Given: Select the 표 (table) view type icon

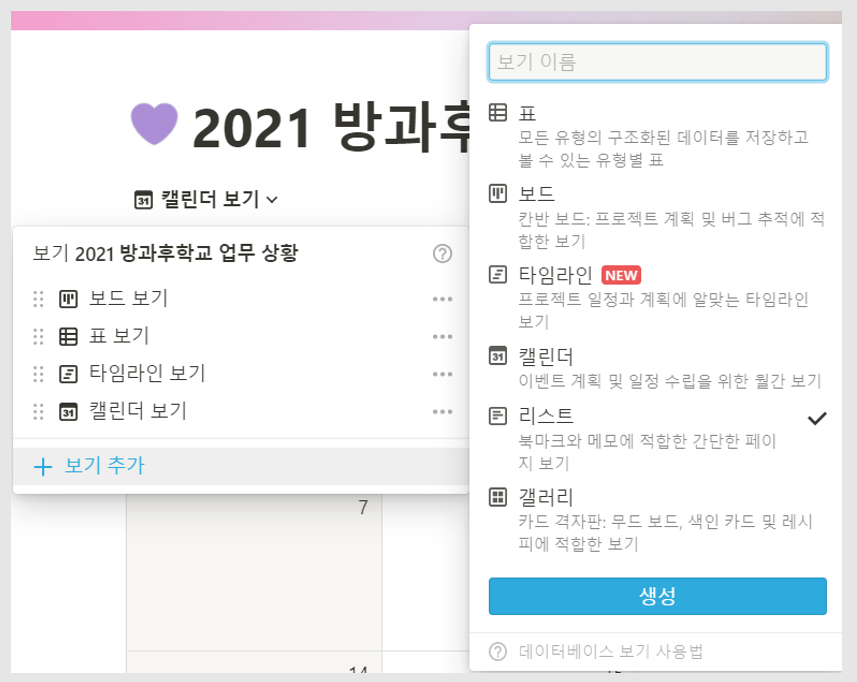Looking at the screenshot, I should [497, 113].
